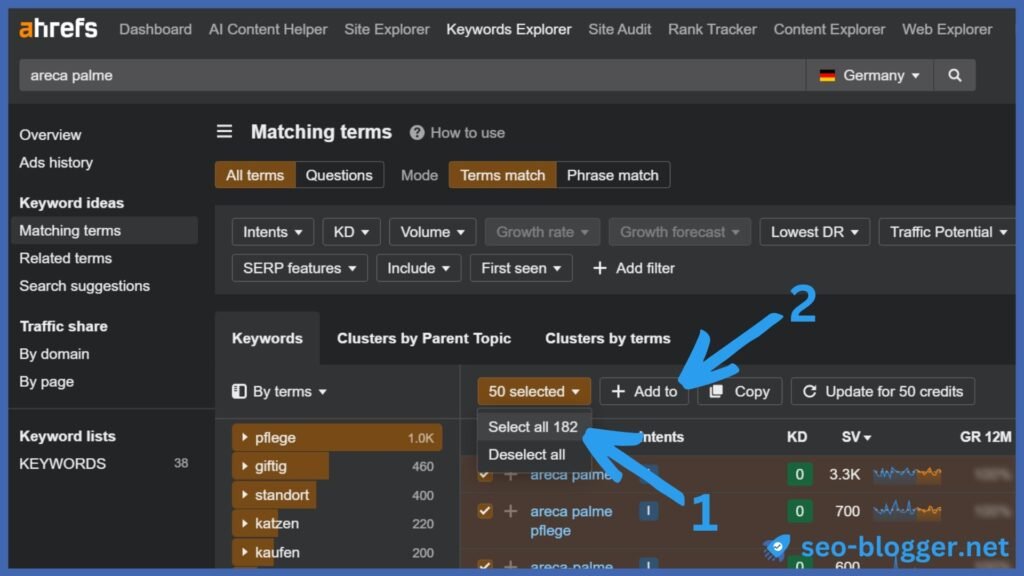Open Web Explorer
The width and height of the screenshot is (1024, 576).
coord(947,29)
